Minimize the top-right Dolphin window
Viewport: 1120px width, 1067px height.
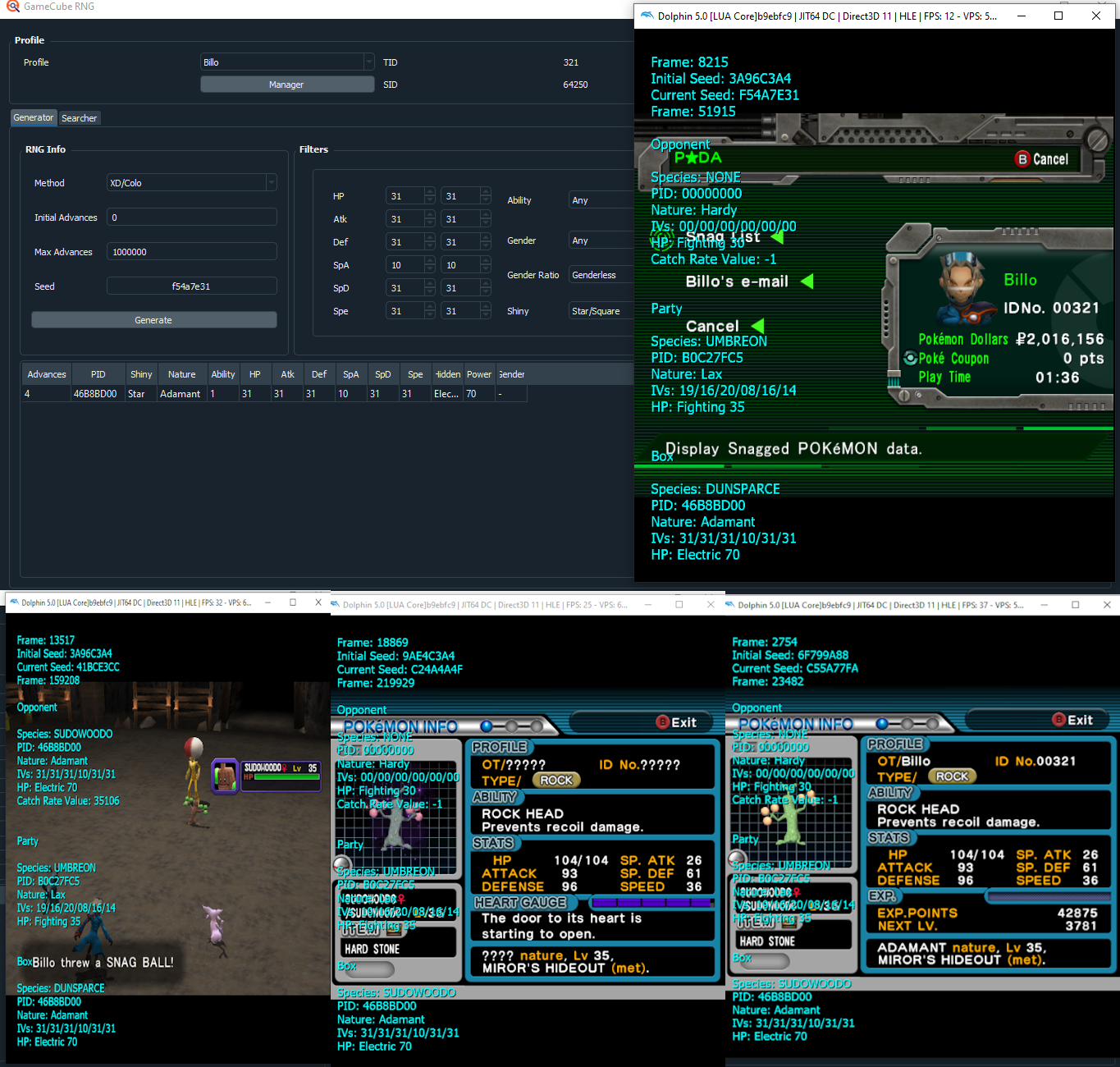tap(1021, 16)
